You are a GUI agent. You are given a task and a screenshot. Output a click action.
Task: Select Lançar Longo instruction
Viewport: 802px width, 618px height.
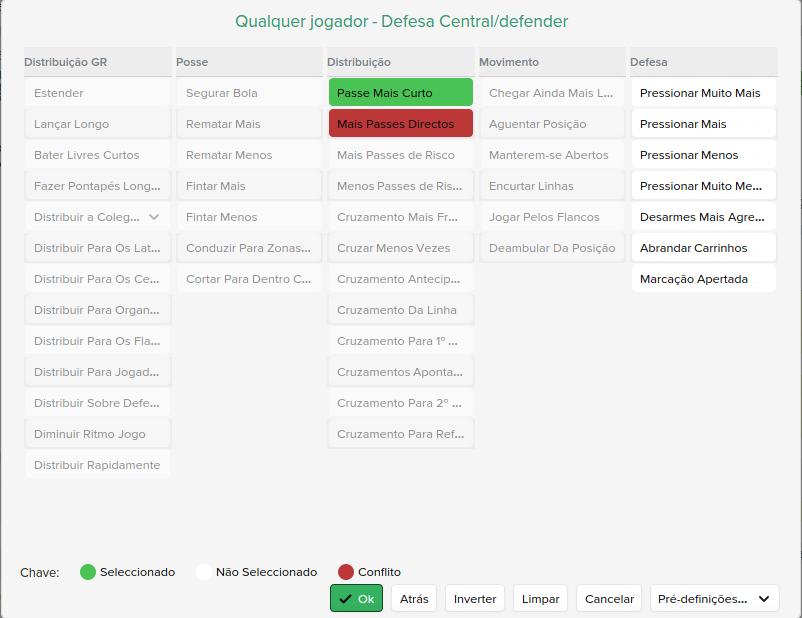tap(97, 124)
